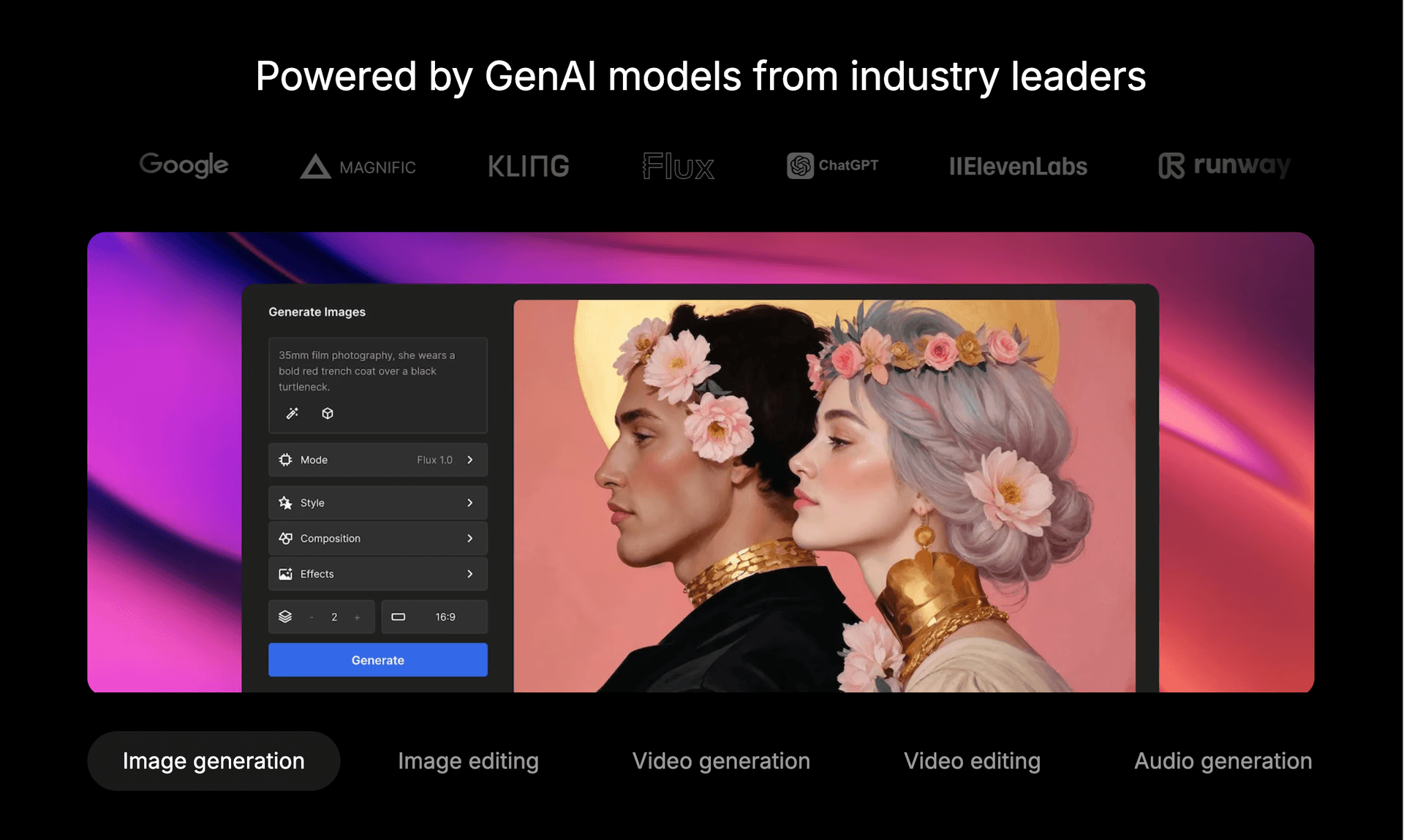Expand the Effects options chevron
1404x840 pixels.
(x=470, y=574)
